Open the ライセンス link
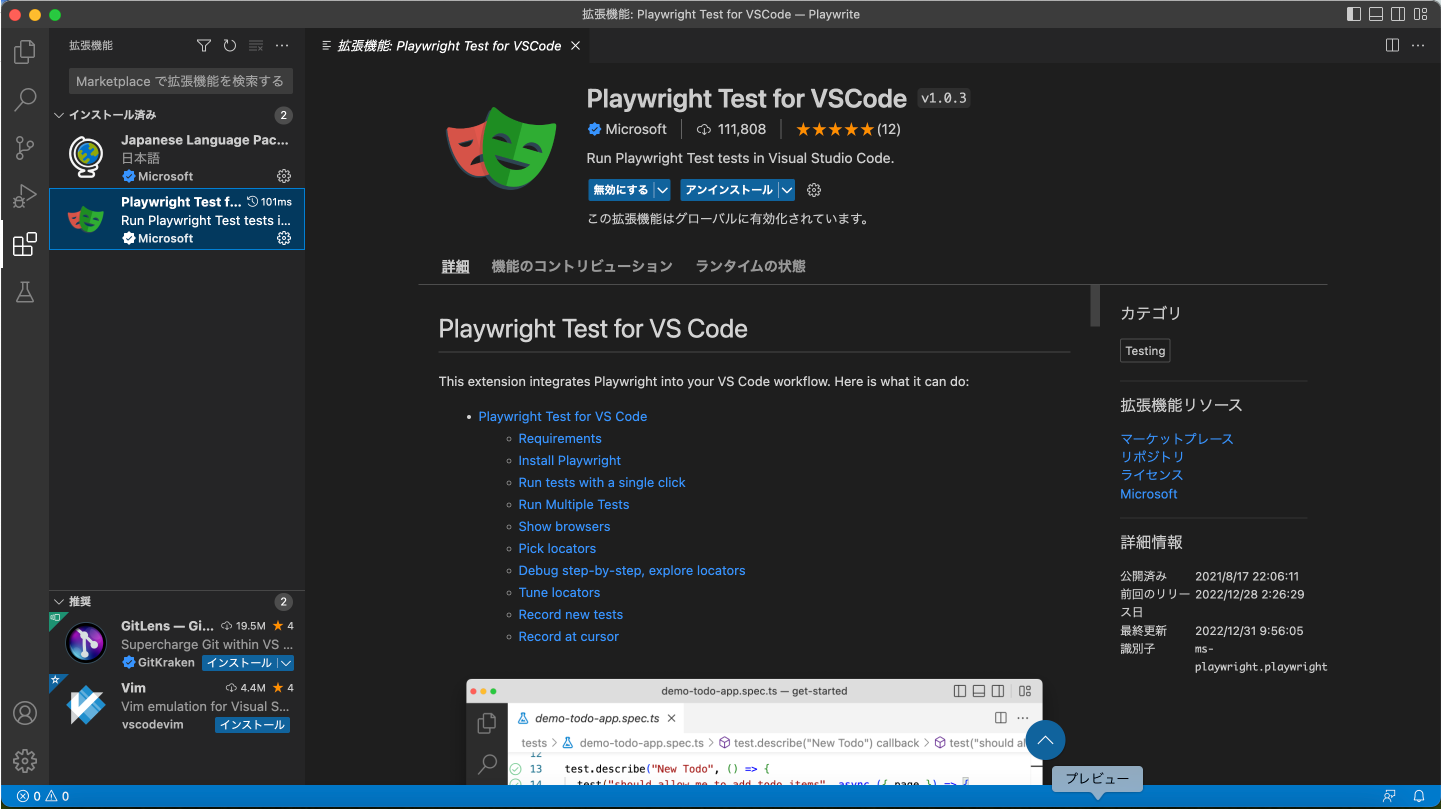 pyautogui.click(x=1152, y=475)
